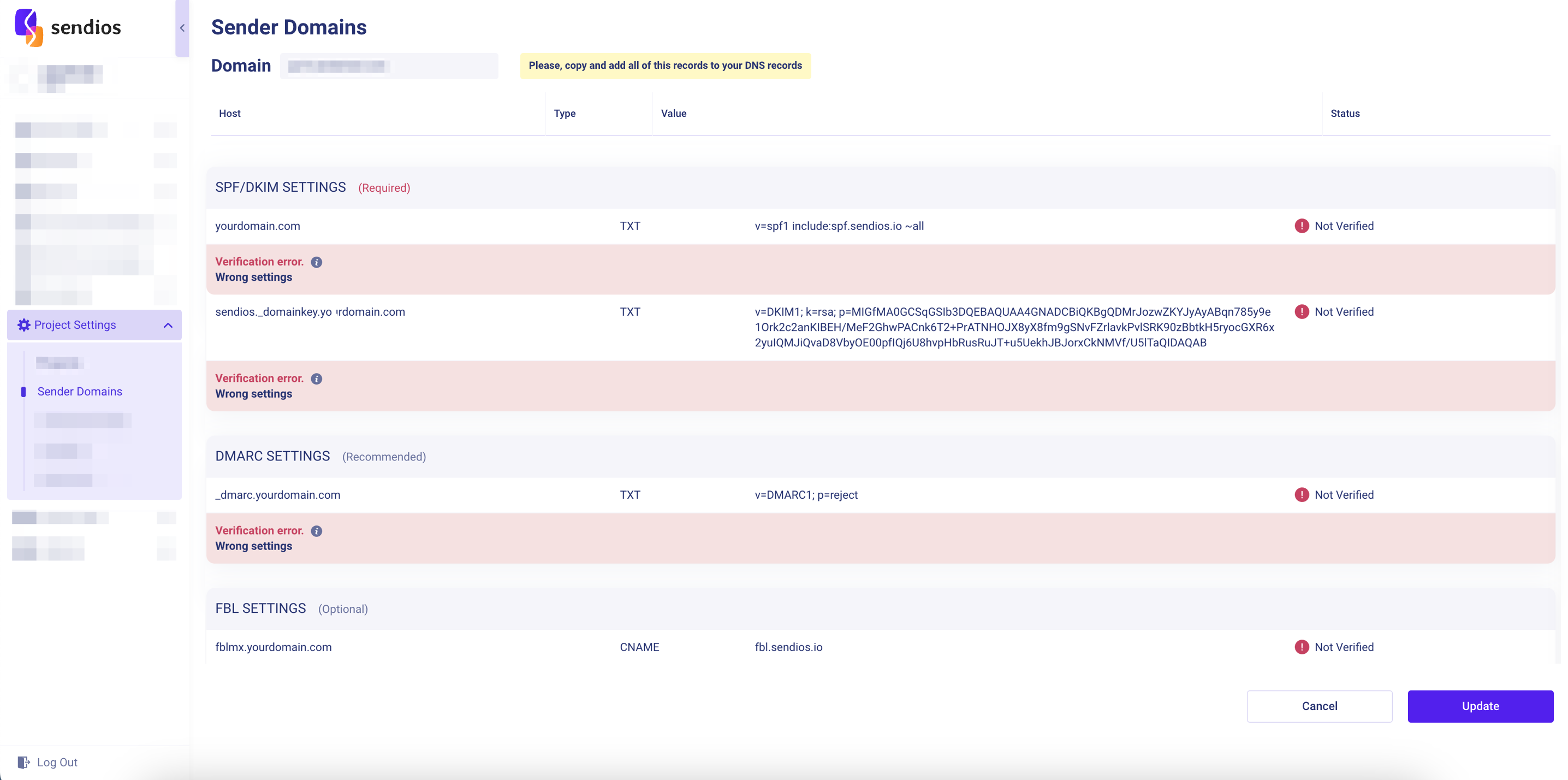
Task: Click into the Domain input field
Action: tap(388, 66)
